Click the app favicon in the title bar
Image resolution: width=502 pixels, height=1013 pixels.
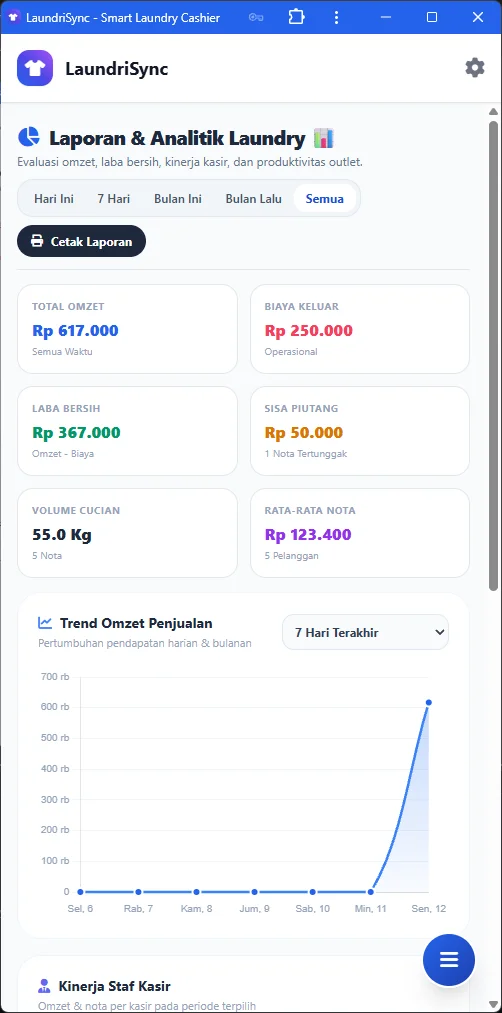pos(14,17)
